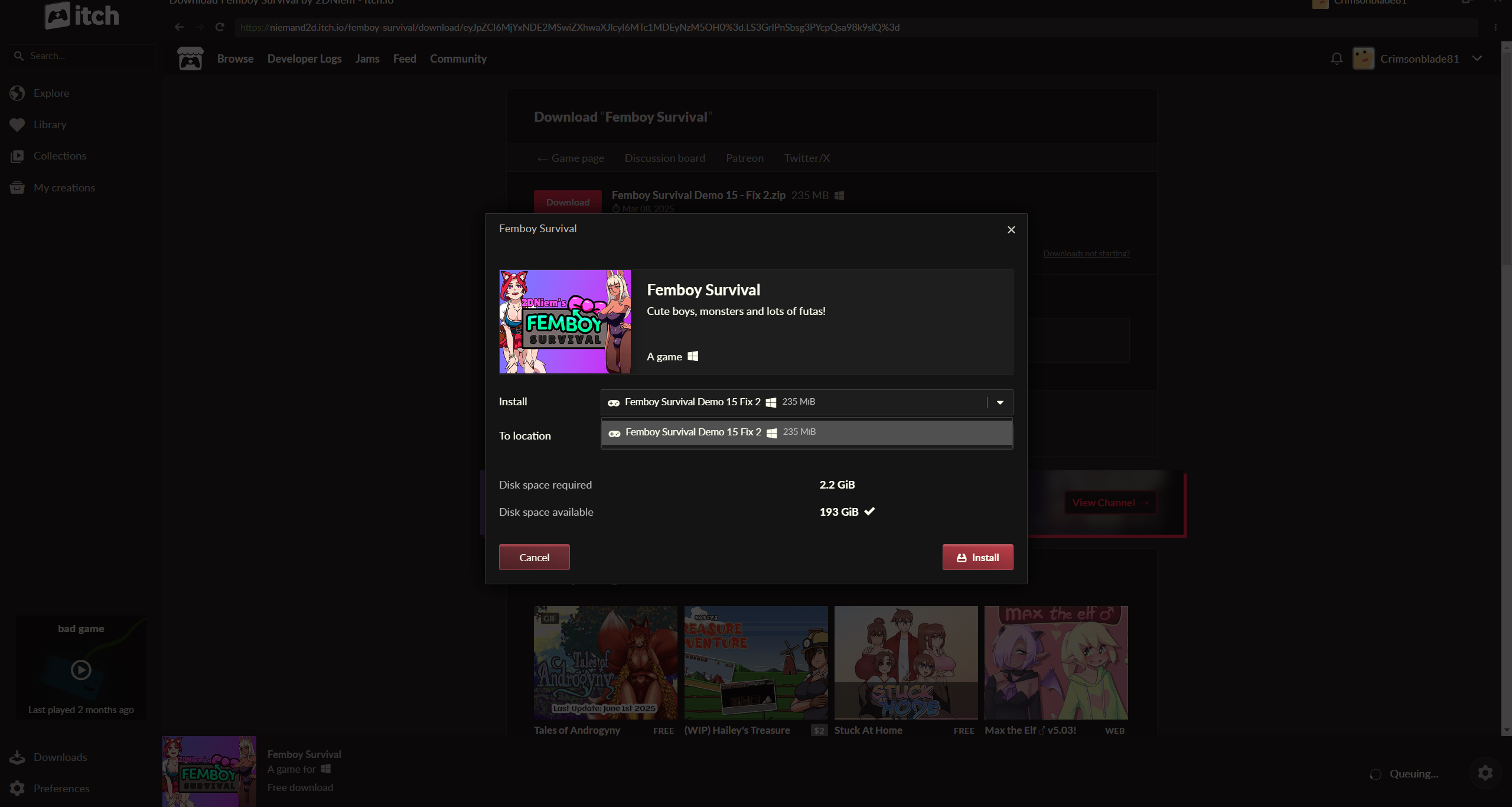Click the settings gear at bottom right
This screenshot has width=1512, height=807.
(1485, 773)
